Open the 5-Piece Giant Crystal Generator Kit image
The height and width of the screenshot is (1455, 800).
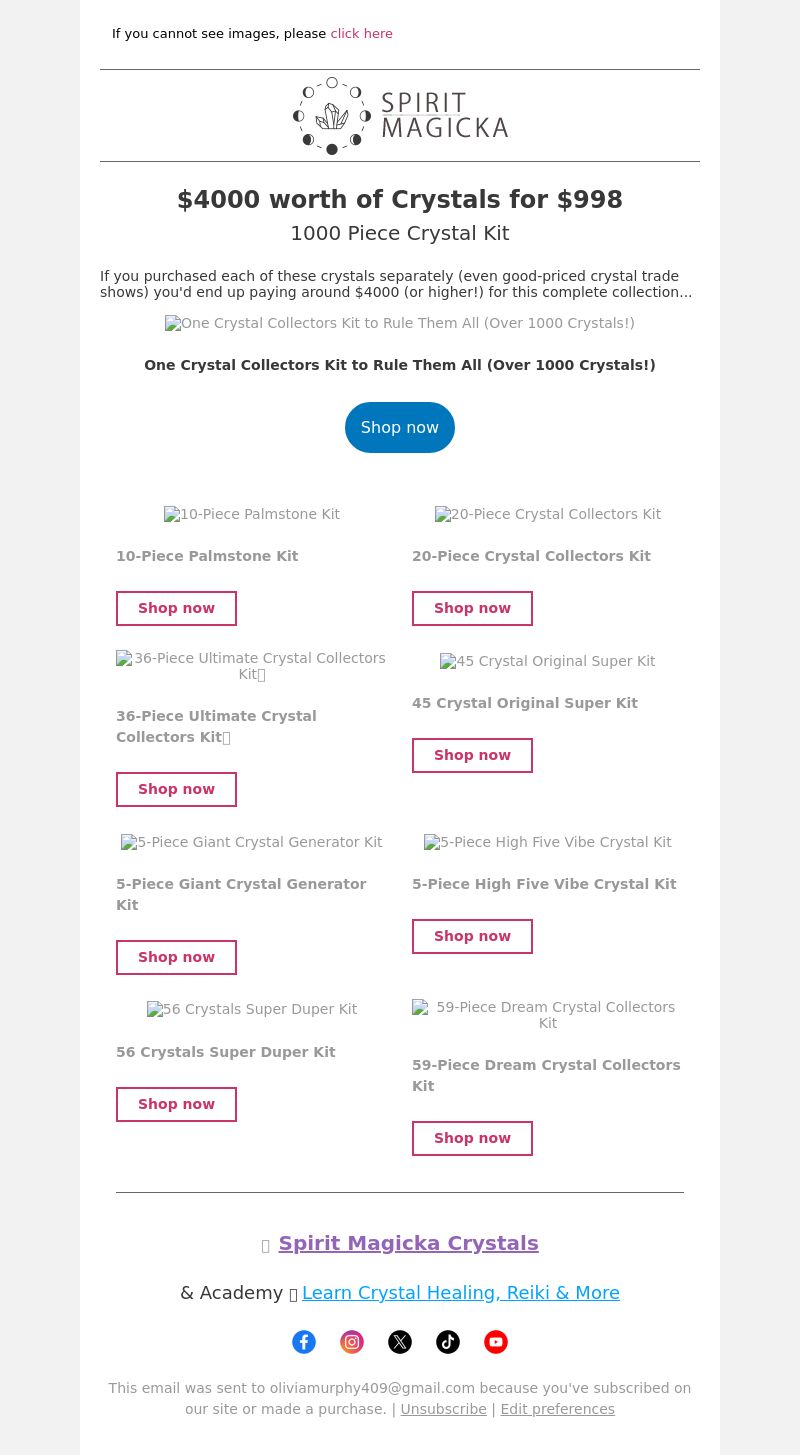[252, 842]
